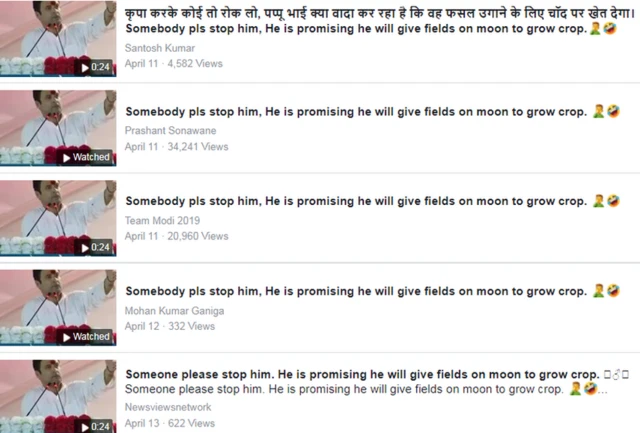Open Mohan Kumar Ganiga's profile link
Screen dimensions: 640x433
coord(174,311)
